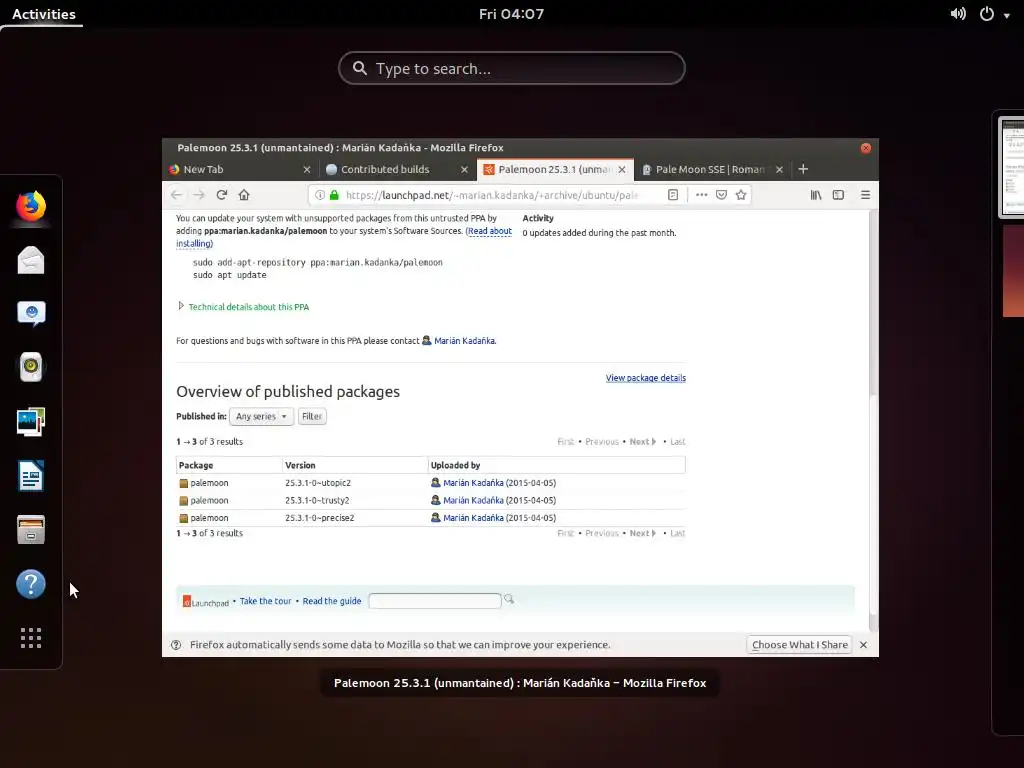Open the power menu icon
1024x768 pixels.
pyautogui.click(x=987, y=14)
